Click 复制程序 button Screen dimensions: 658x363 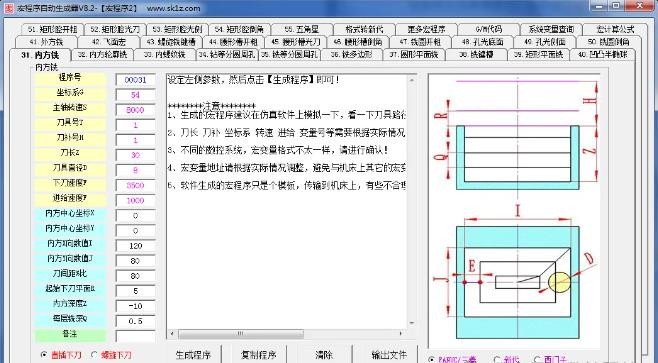click(x=258, y=355)
